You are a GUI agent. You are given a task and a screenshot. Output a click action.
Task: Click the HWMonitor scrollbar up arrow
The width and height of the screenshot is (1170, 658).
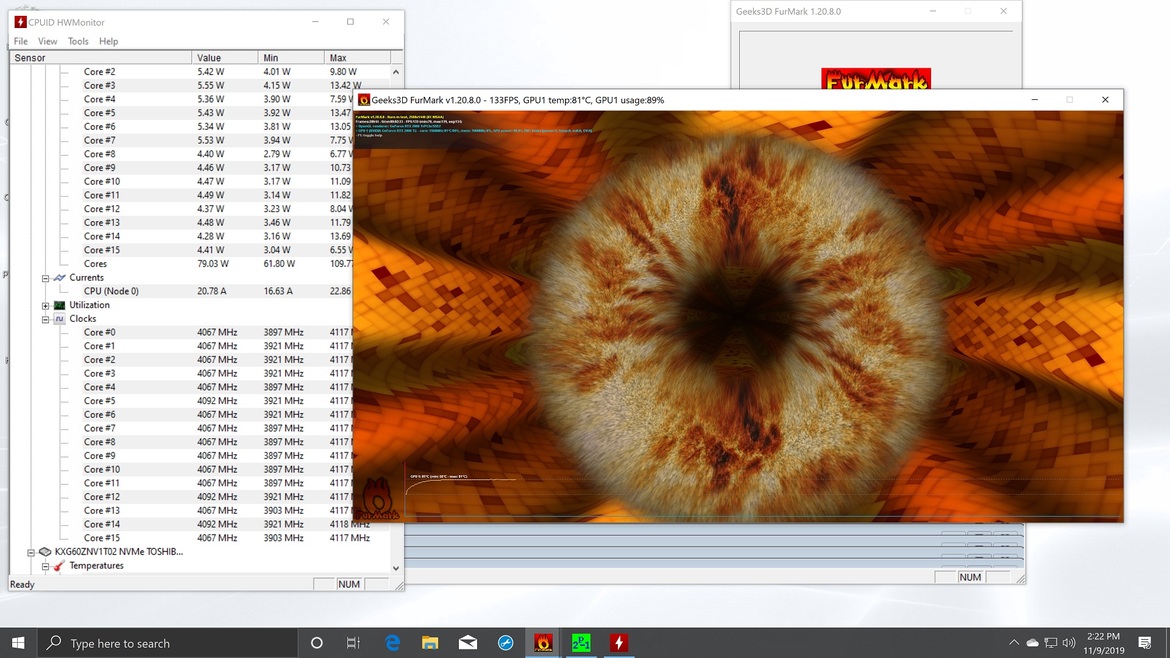pyautogui.click(x=396, y=72)
